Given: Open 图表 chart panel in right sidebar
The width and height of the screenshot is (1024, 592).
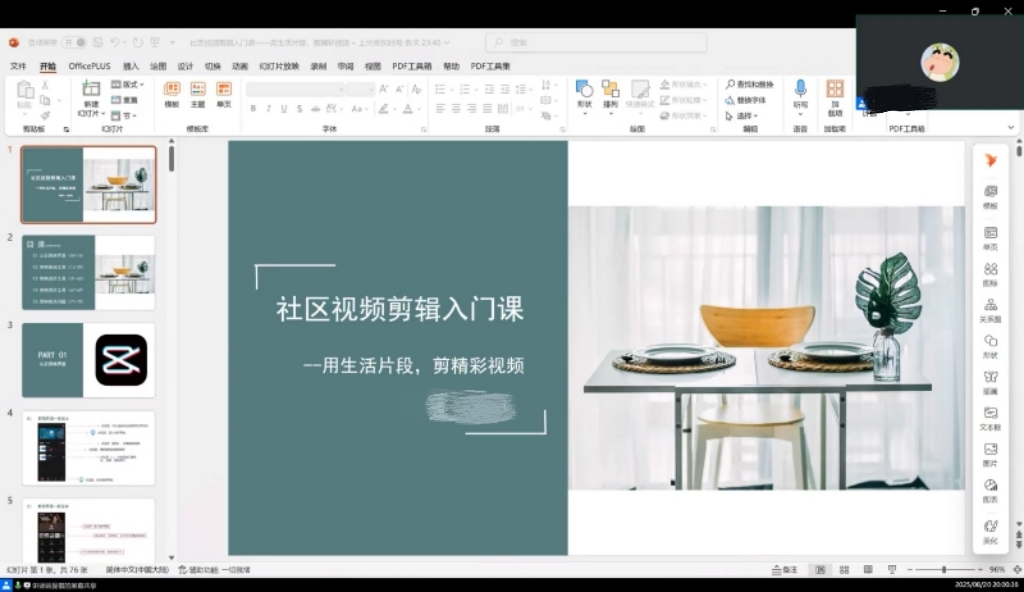Looking at the screenshot, I should tap(990, 490).
